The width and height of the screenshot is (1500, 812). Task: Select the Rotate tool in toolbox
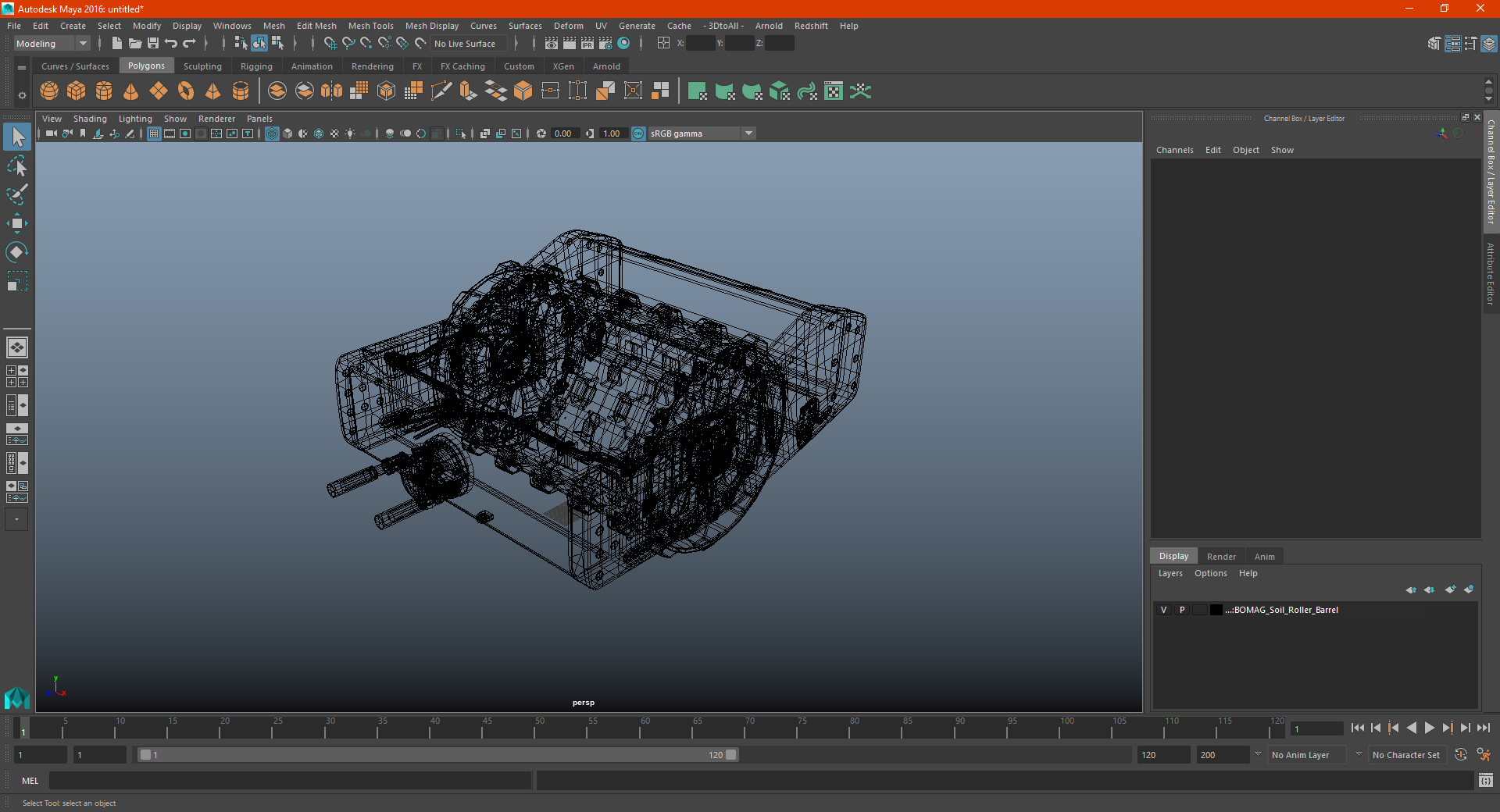coord(17,252)
